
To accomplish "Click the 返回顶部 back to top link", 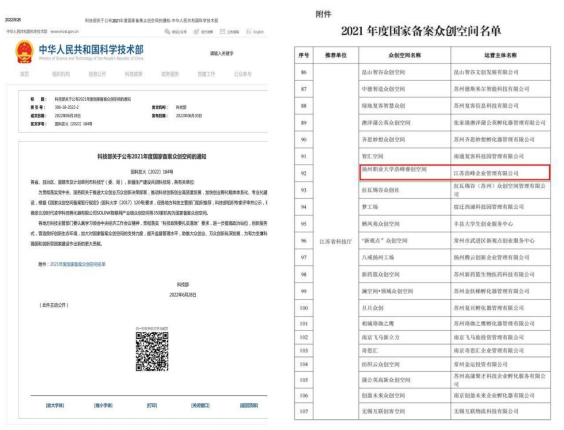I will coord(249,406).
